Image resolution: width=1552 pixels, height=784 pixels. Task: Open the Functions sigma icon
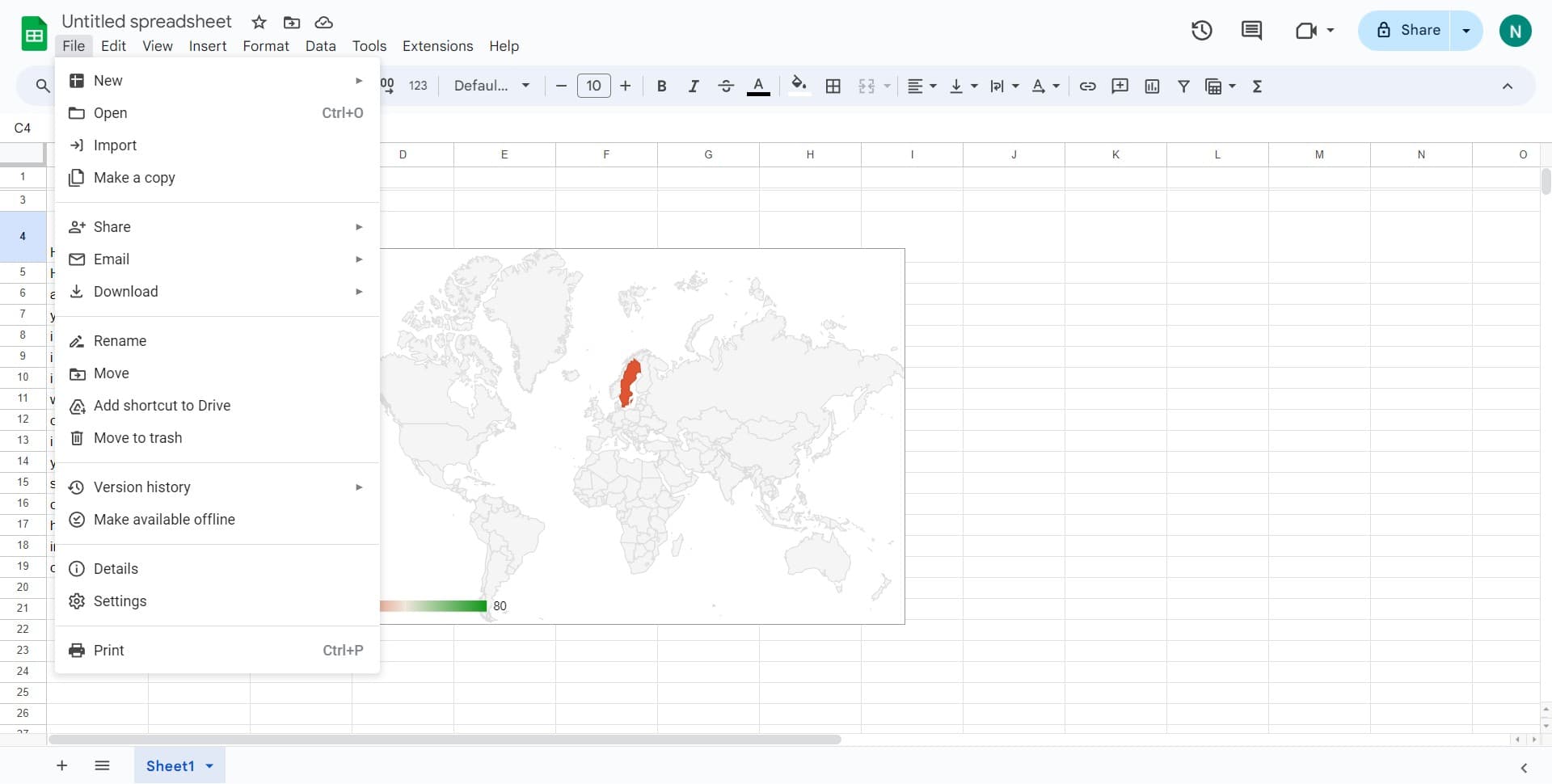point(1257,86)
